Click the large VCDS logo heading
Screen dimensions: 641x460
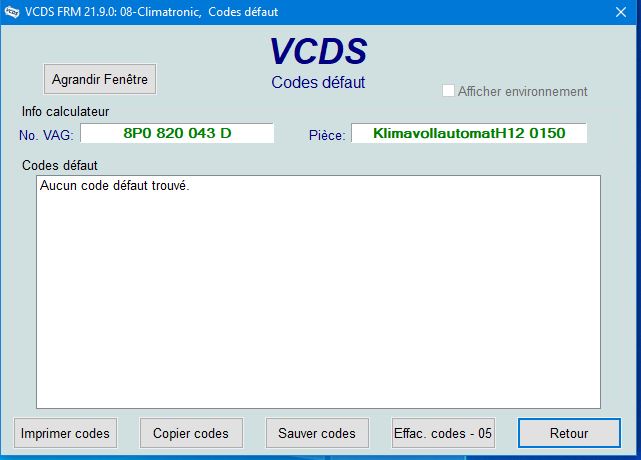pos(318,52)
